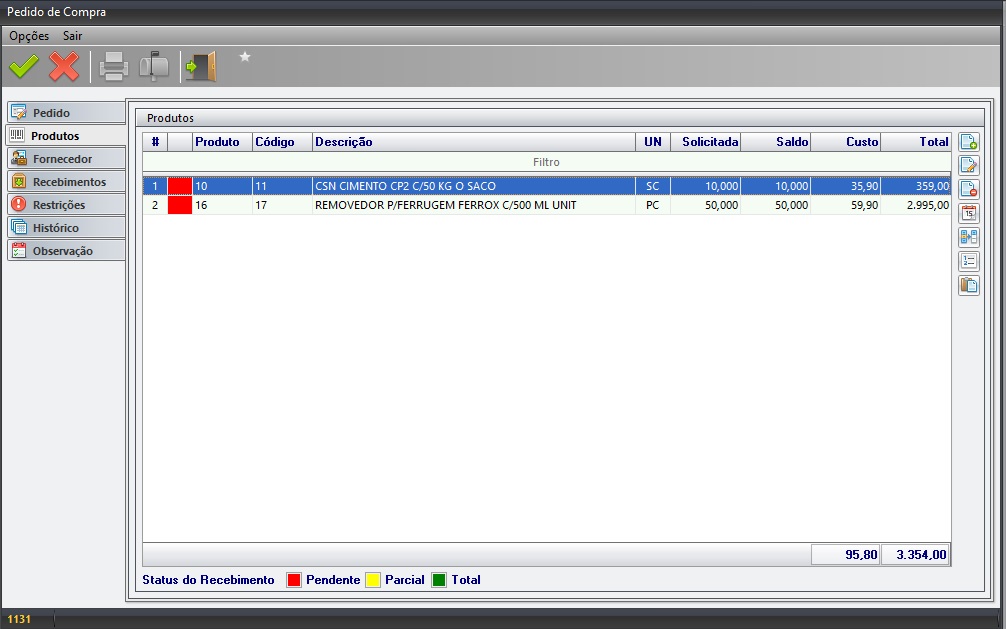The image size is (1006, 629).
Task: Open the calendar date icon
Action: pos(968,213)
